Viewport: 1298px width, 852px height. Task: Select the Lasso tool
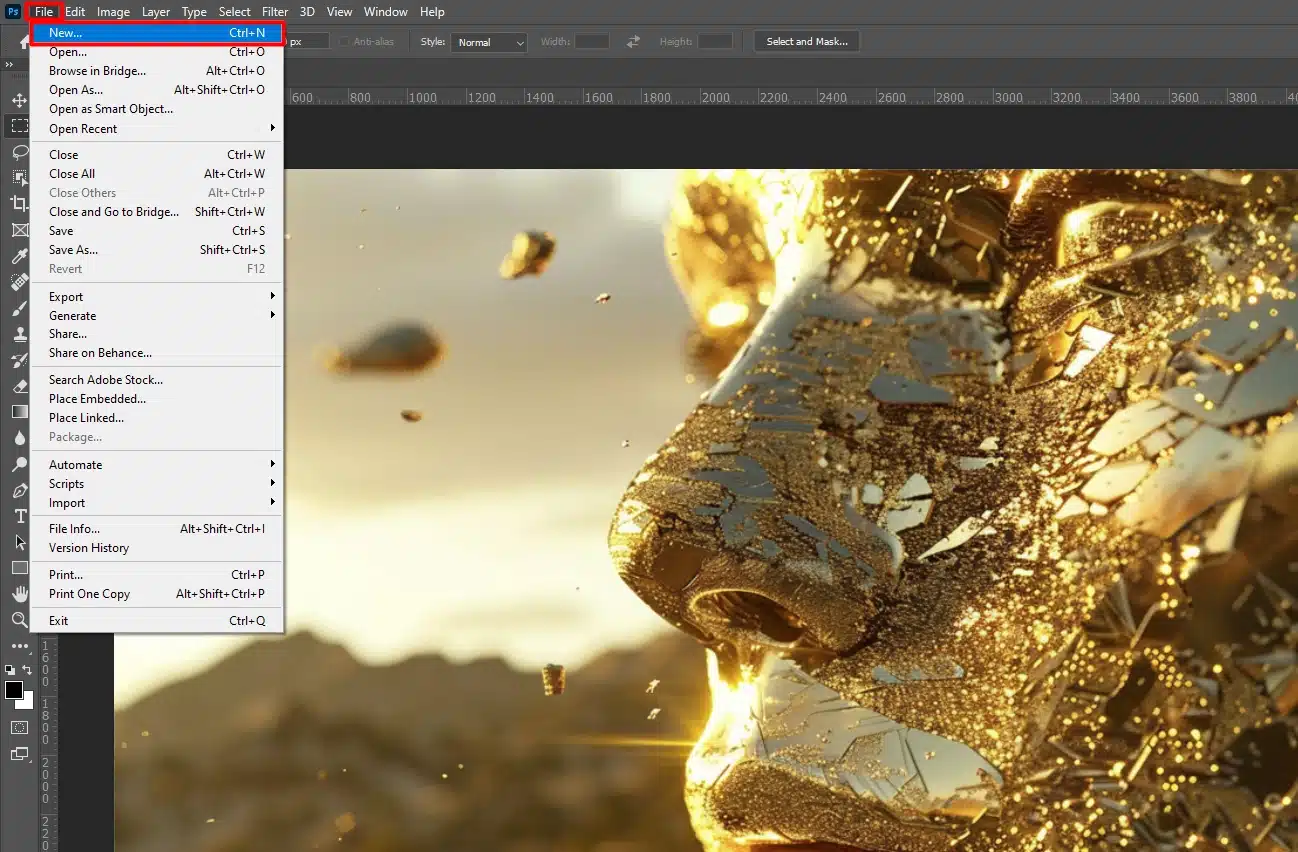[x=19, y=152]
